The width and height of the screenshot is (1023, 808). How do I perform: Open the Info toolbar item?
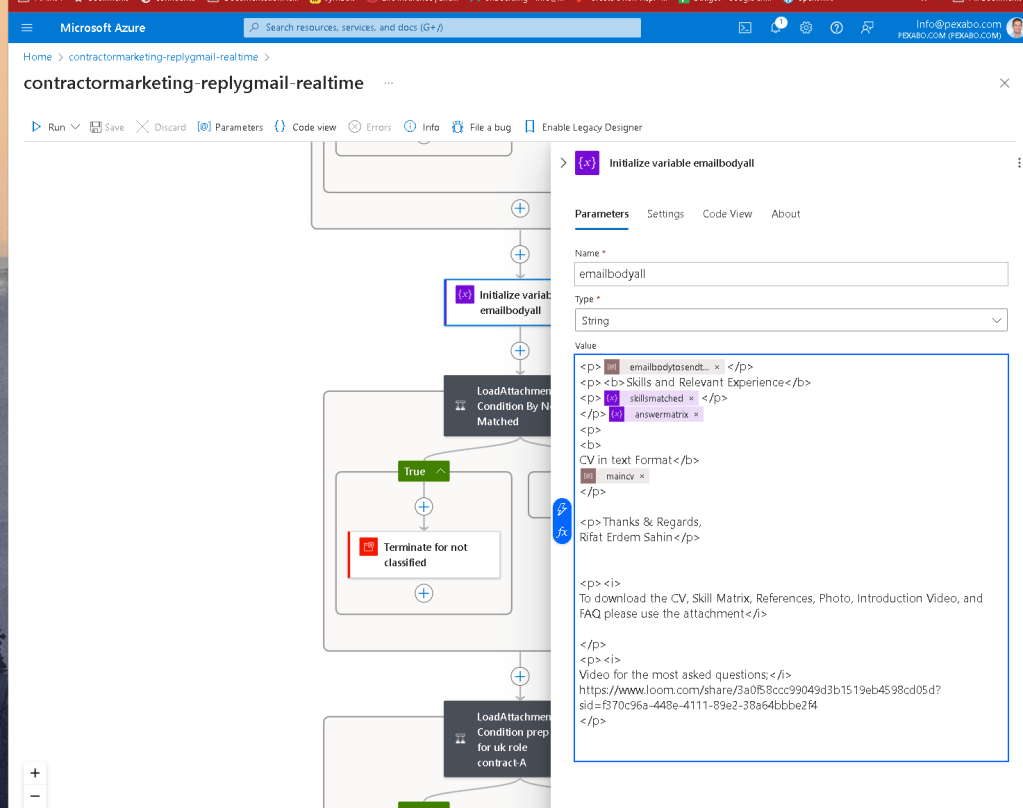pos(421,127)
